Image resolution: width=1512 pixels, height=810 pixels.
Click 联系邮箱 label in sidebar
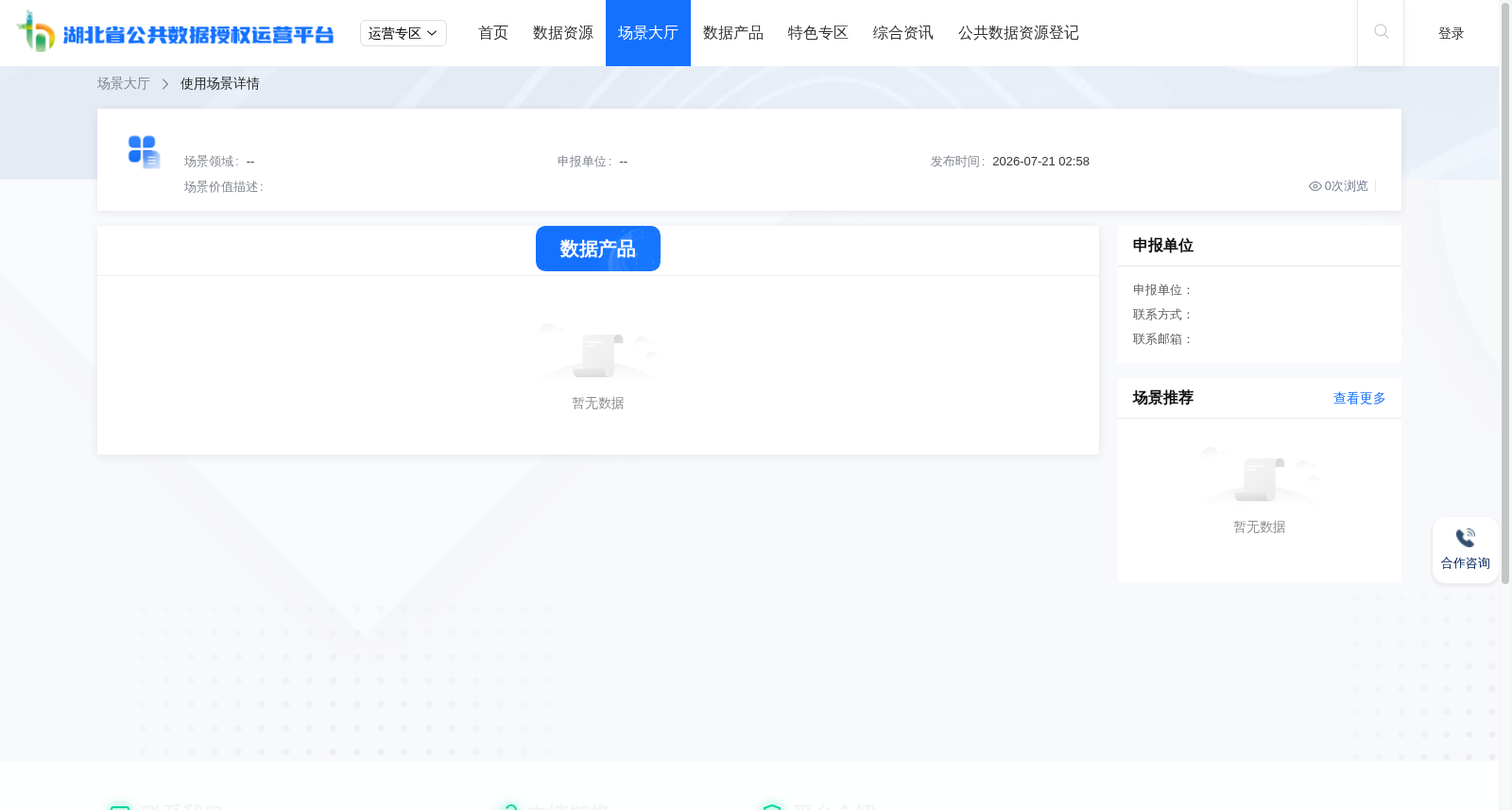coord(1163,339)
